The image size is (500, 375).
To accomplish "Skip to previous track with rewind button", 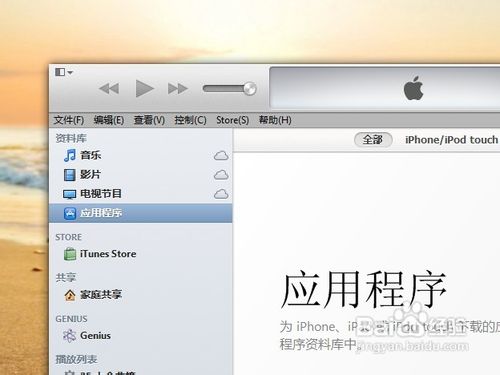I will (x=109, y=89).
